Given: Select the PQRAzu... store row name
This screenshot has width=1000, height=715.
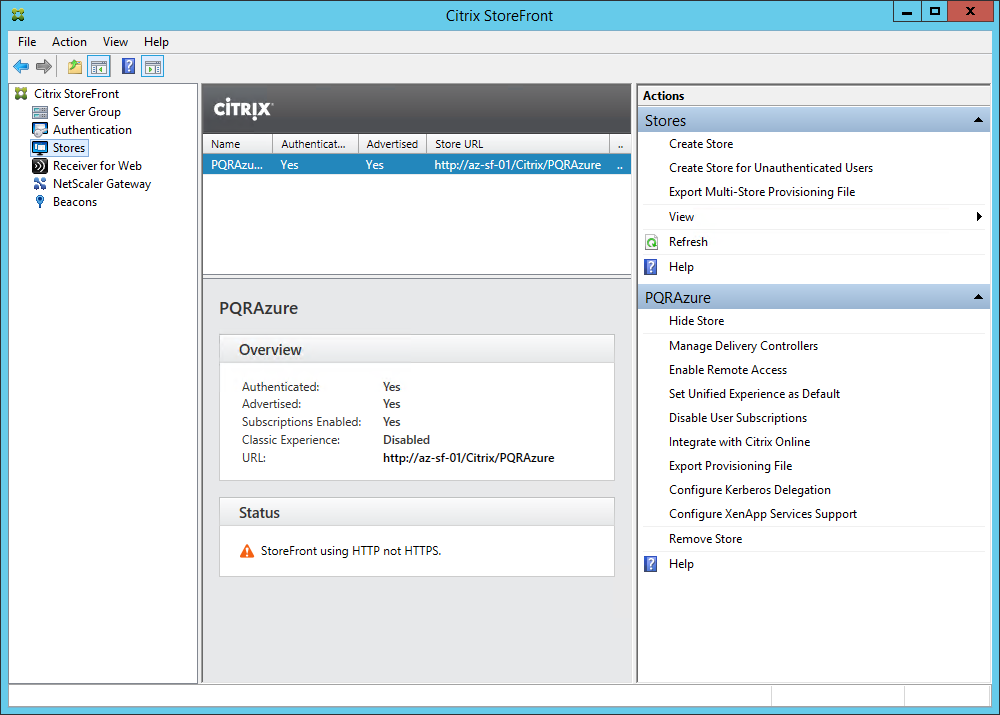Looking at the screenshot, I should pyautogui.click(x=237, y=165).
